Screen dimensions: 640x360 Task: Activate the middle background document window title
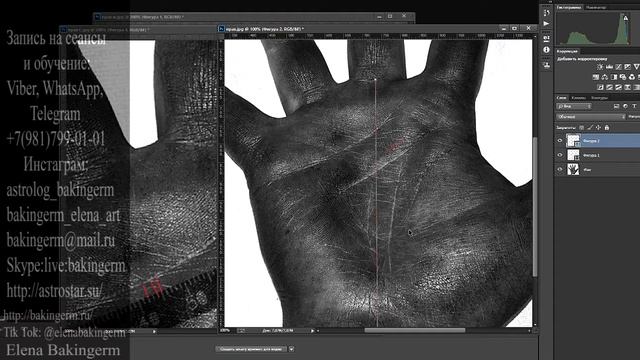click(137, 30)
